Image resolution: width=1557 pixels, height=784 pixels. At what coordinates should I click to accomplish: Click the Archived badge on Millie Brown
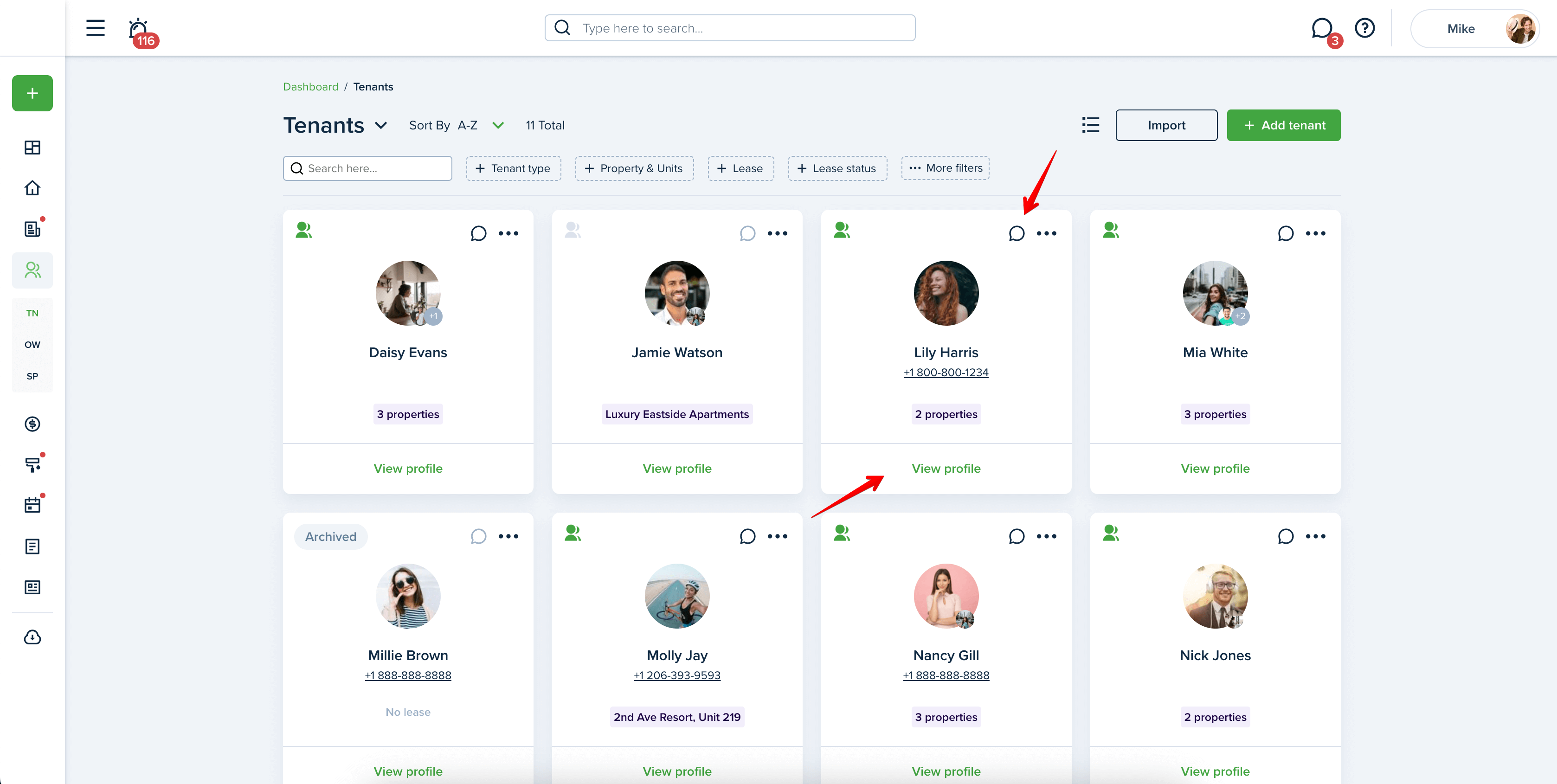(x=331, y=537)
